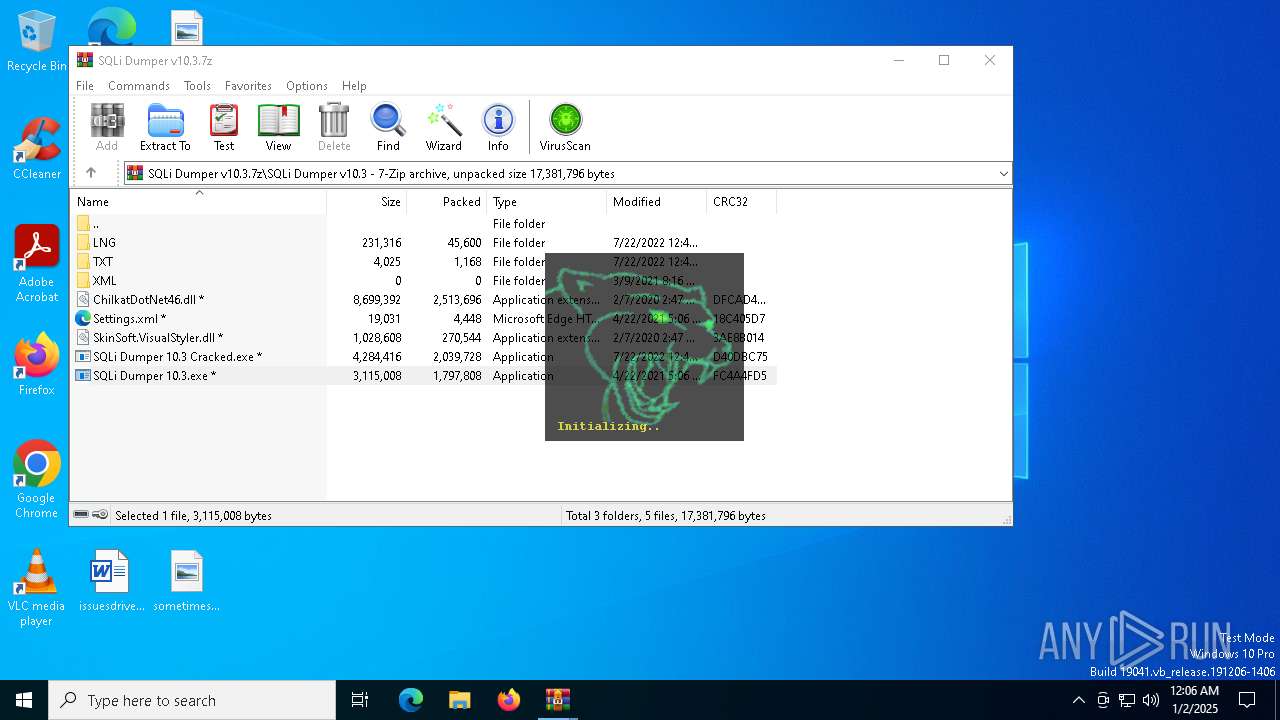
Task: Select the TXT folder
Action: point(424,262)
